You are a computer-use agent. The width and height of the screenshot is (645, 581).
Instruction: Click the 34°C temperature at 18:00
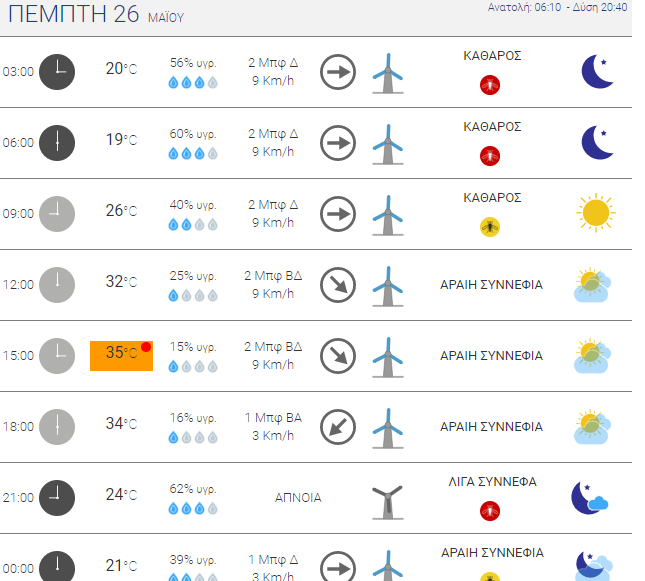coord(121,423)
